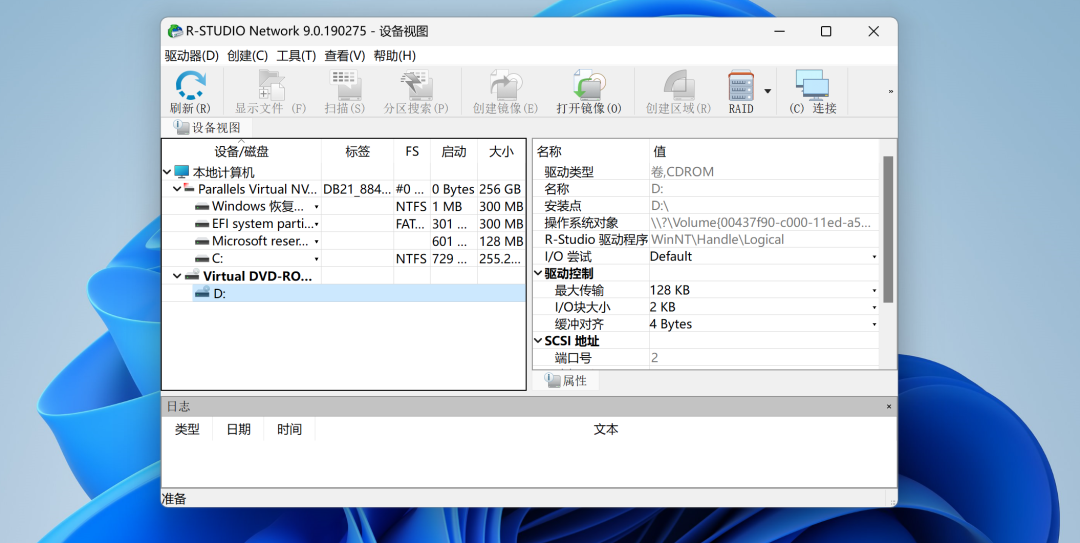Screen dimensions: 1080x543
Task: Click the WinNT\Handle\Logical driver value
Action: coord(717,239)
